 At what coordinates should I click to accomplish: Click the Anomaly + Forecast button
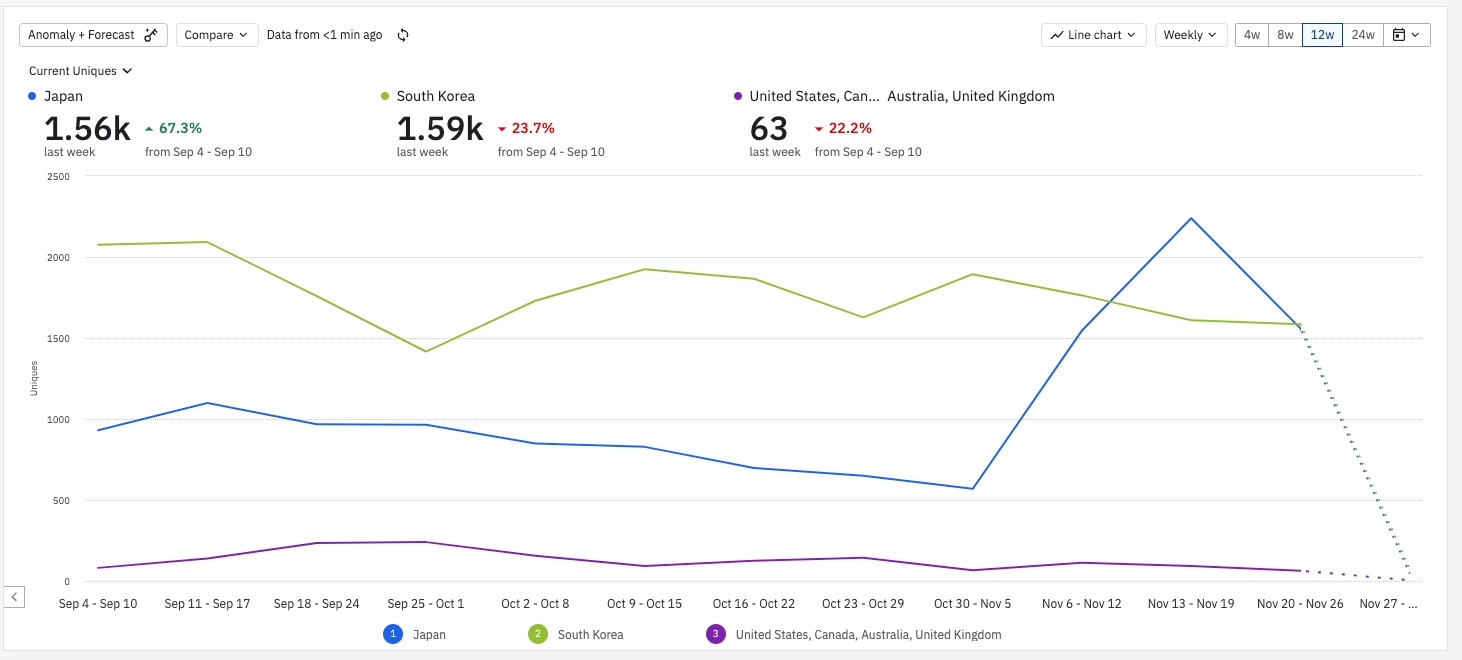(x=93, y=35)
